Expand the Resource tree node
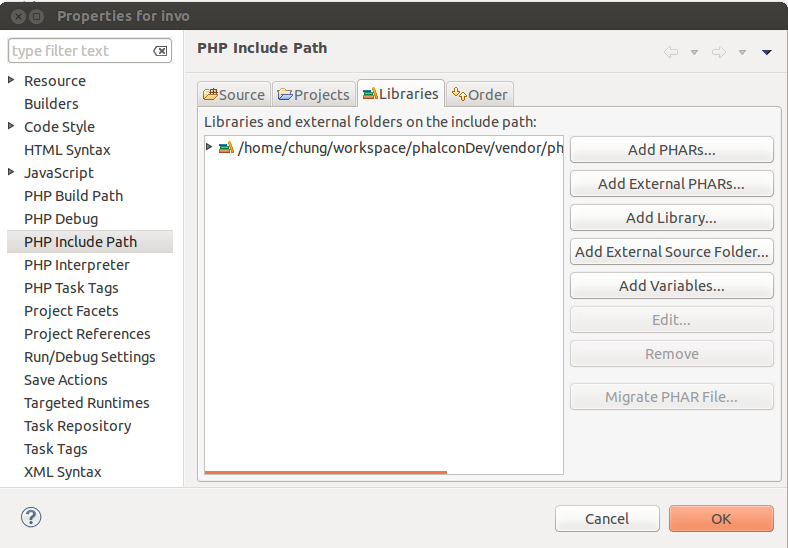 click(11, 79)
